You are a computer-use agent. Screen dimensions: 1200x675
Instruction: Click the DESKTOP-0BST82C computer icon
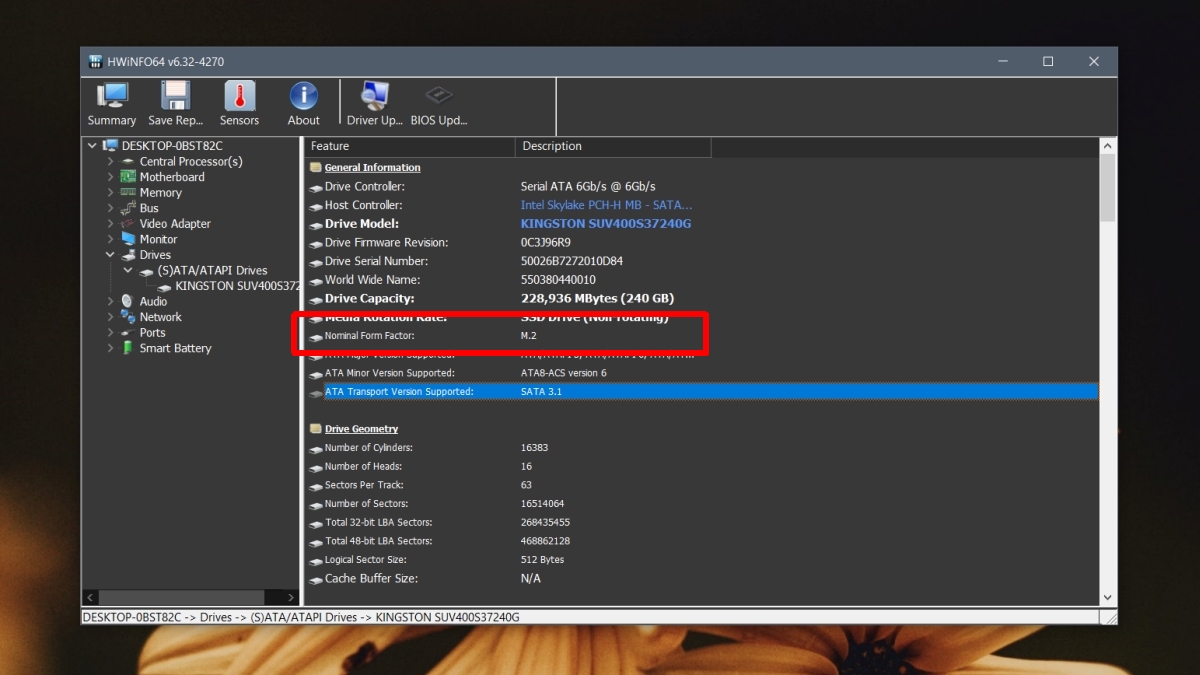pyautogui.click(x=111, y=146)
